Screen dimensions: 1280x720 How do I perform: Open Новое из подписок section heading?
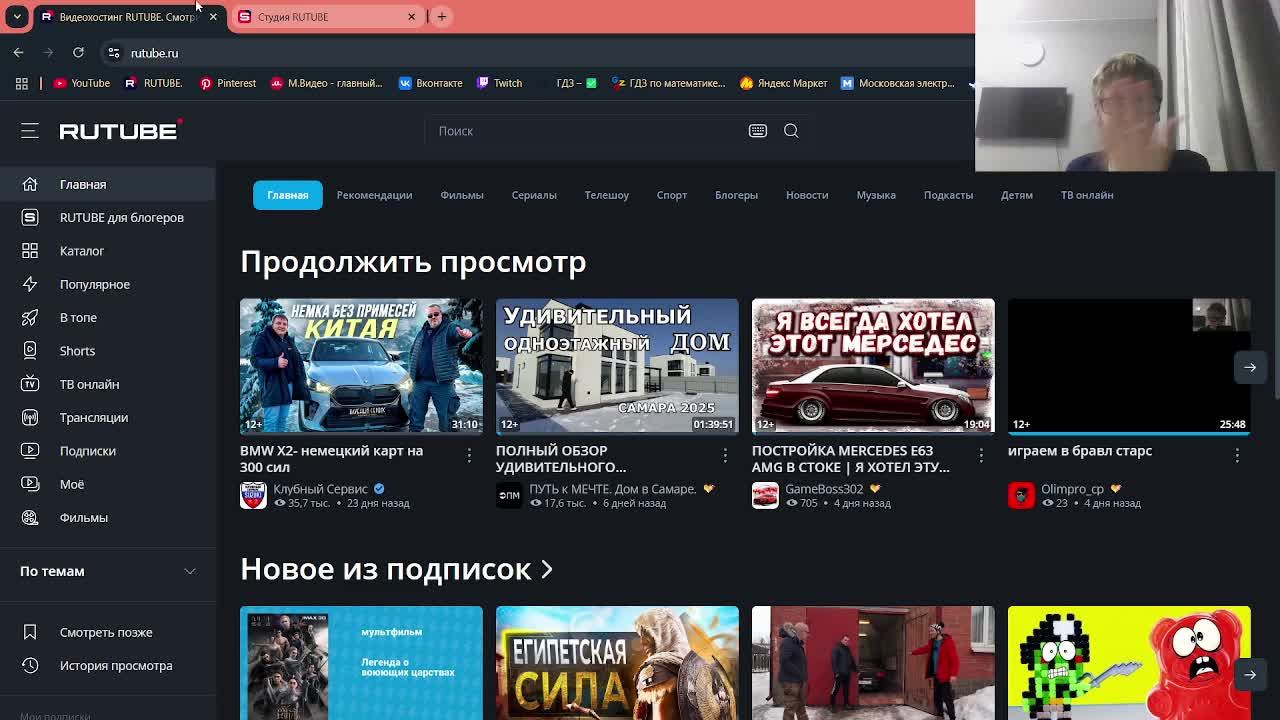pos(396,569)
